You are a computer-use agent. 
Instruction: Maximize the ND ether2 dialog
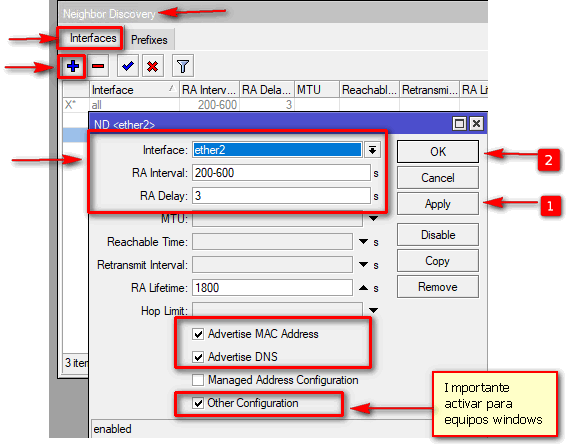coord(459,124)
